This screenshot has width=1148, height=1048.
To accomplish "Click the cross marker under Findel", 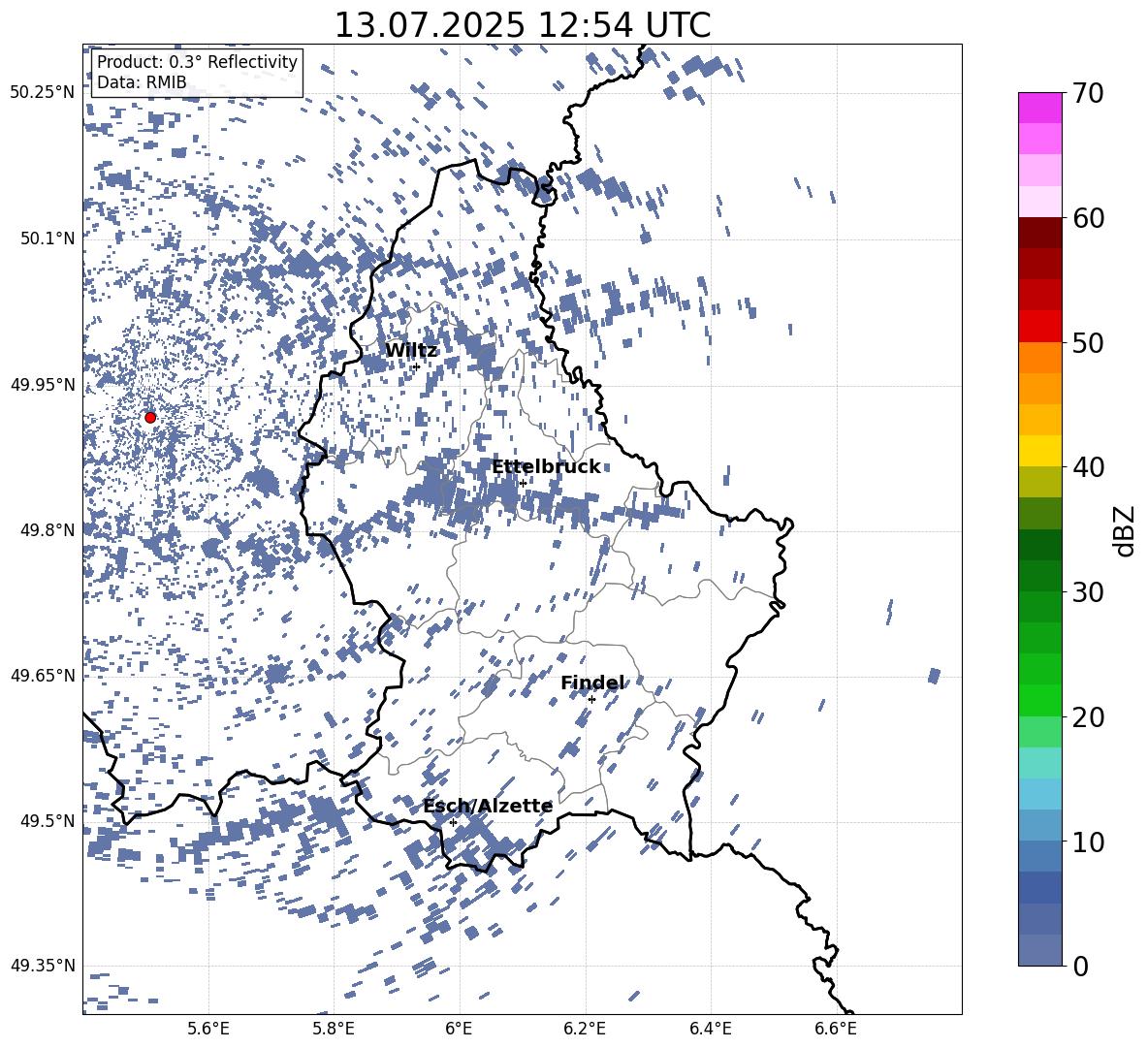I will [x=591, y=700].
